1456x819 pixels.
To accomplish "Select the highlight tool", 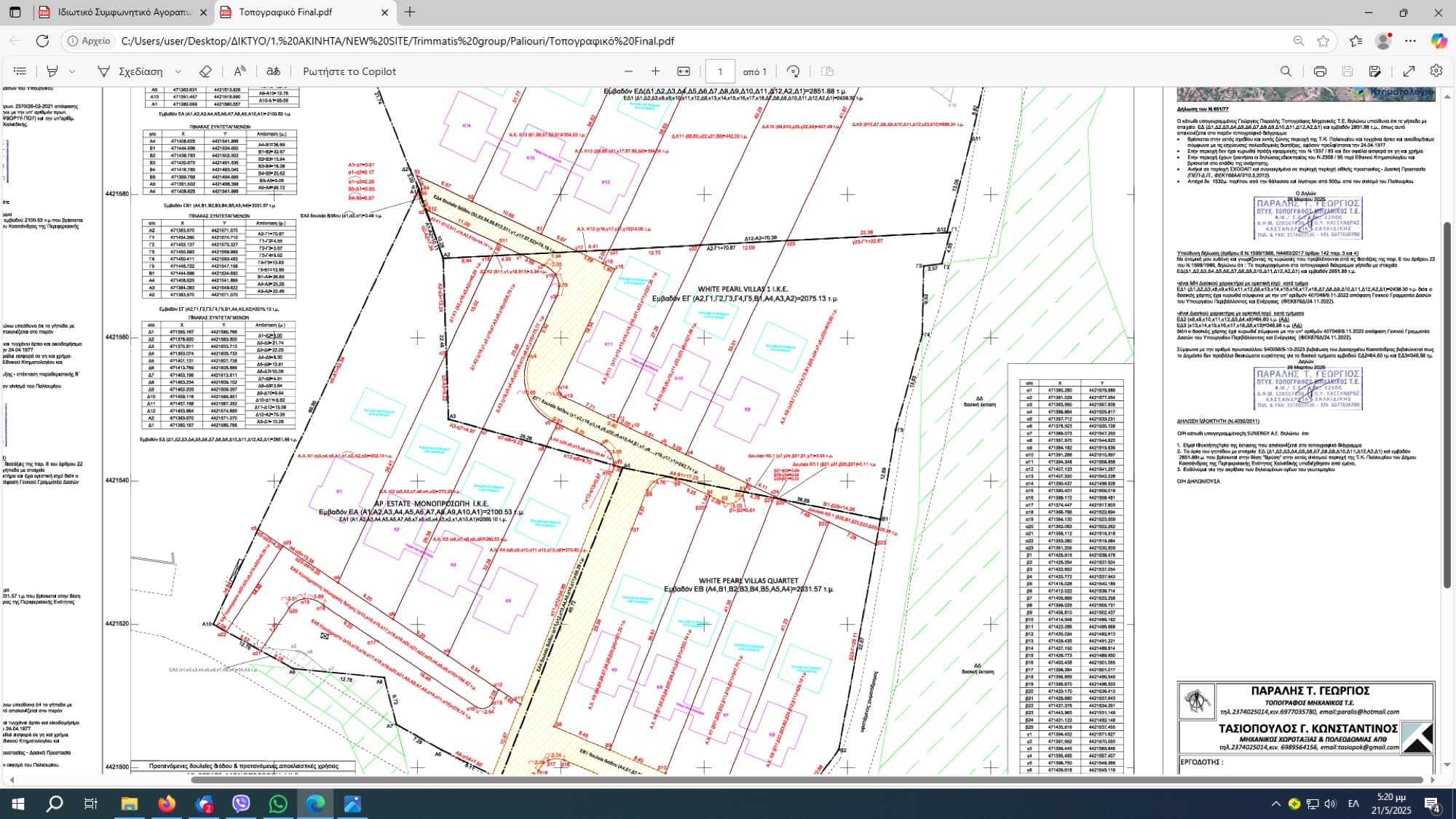I will click(52, 71).
